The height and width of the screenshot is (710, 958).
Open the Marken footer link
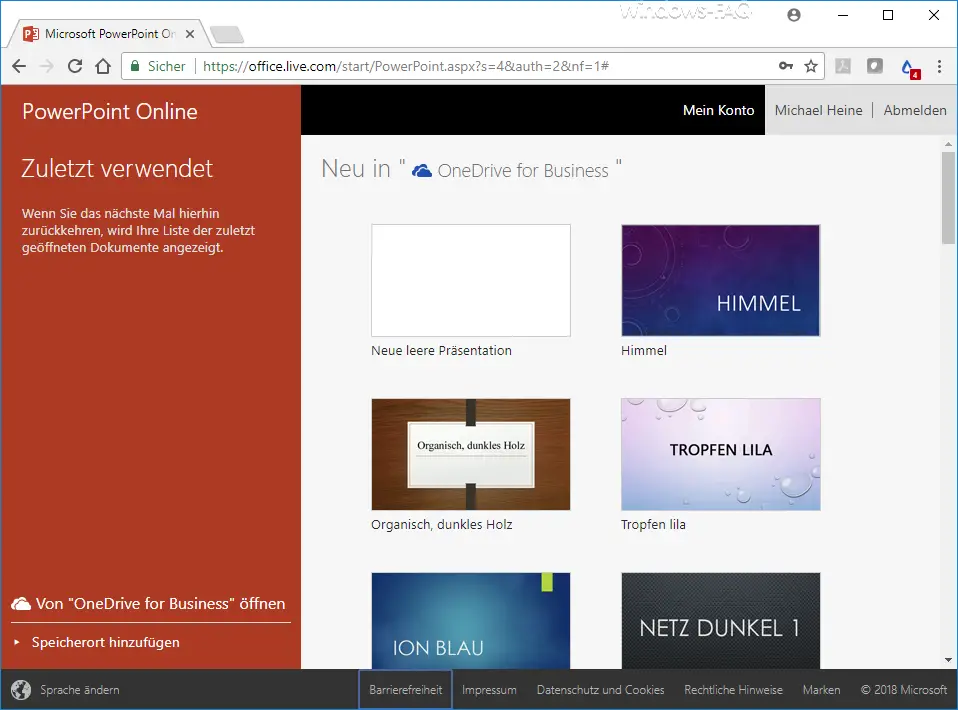click(x=822, y=690)
